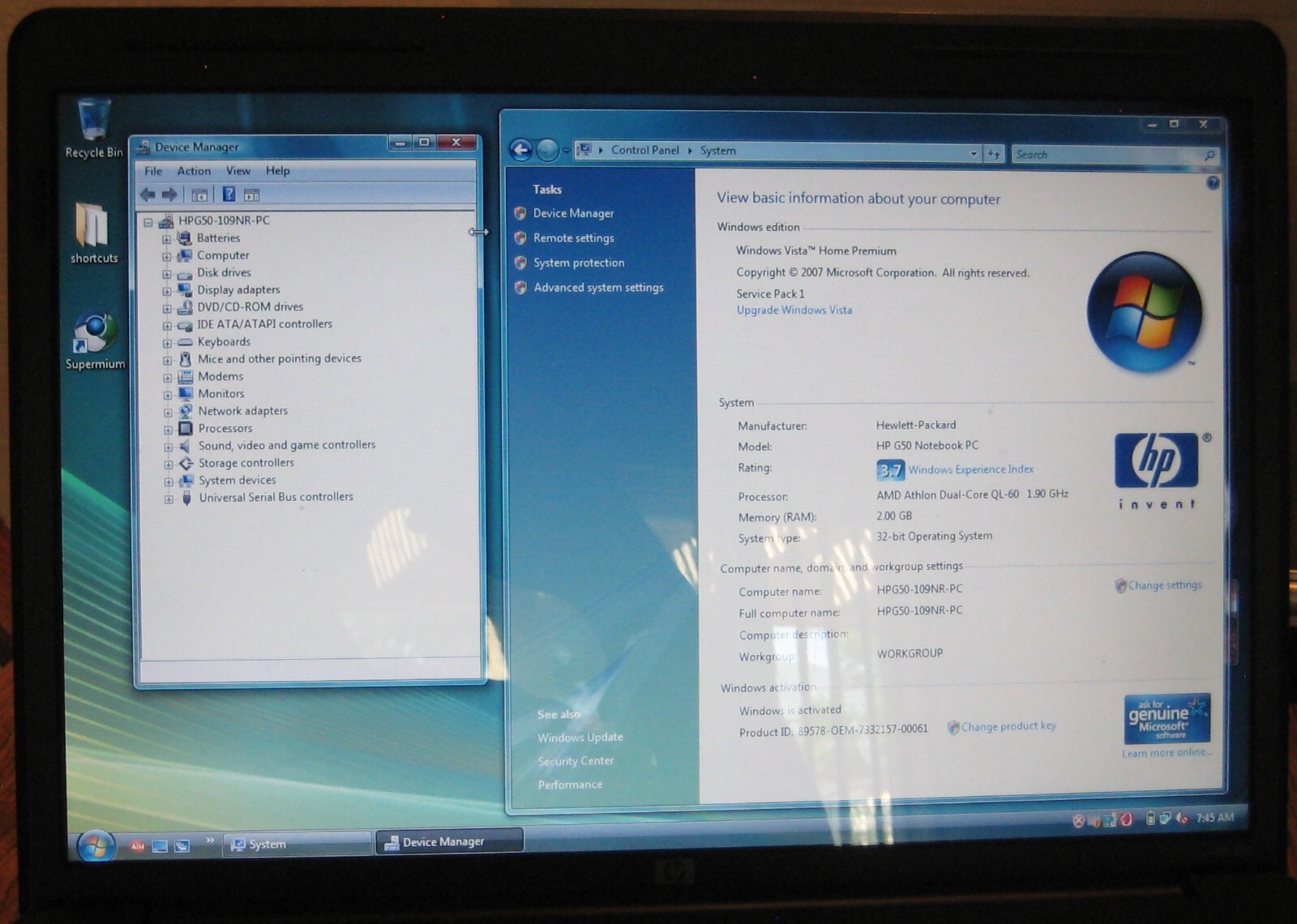Expand the Batteries node
The width and height of the screenshot is (1297, 924).
tap(166, 239)
